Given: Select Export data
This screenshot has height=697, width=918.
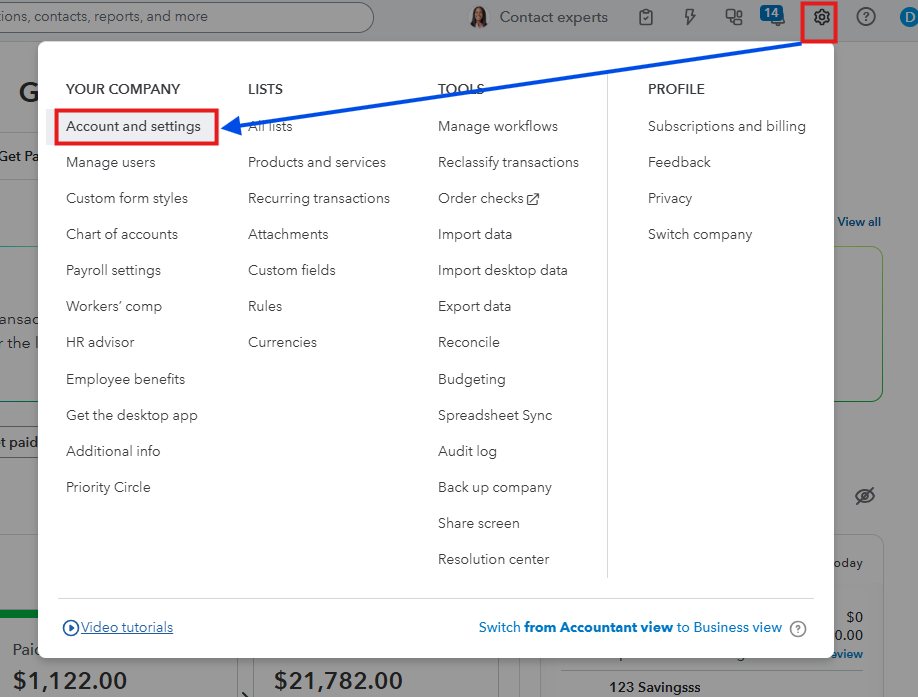Looking at the screenshot, I should tap(474, 306).
